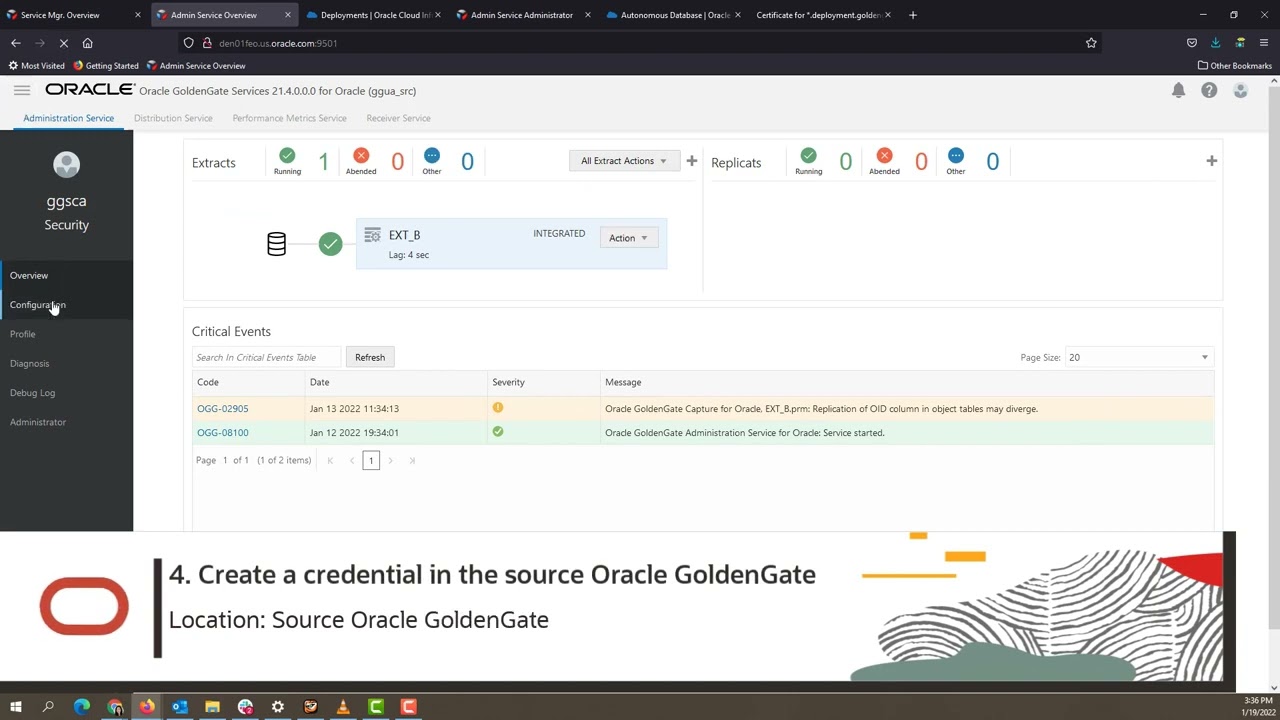Switch to Performance Metrics Service tab

point(289,118)
